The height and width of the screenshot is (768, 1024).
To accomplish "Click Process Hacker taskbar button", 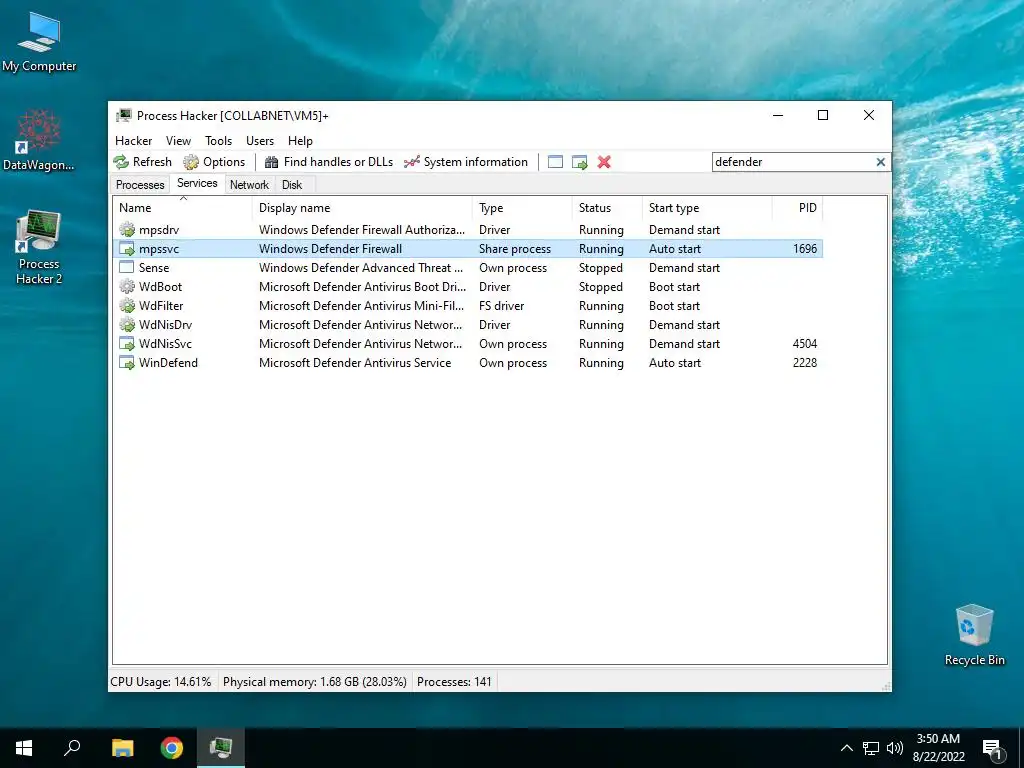I will [x=221, y=748].
